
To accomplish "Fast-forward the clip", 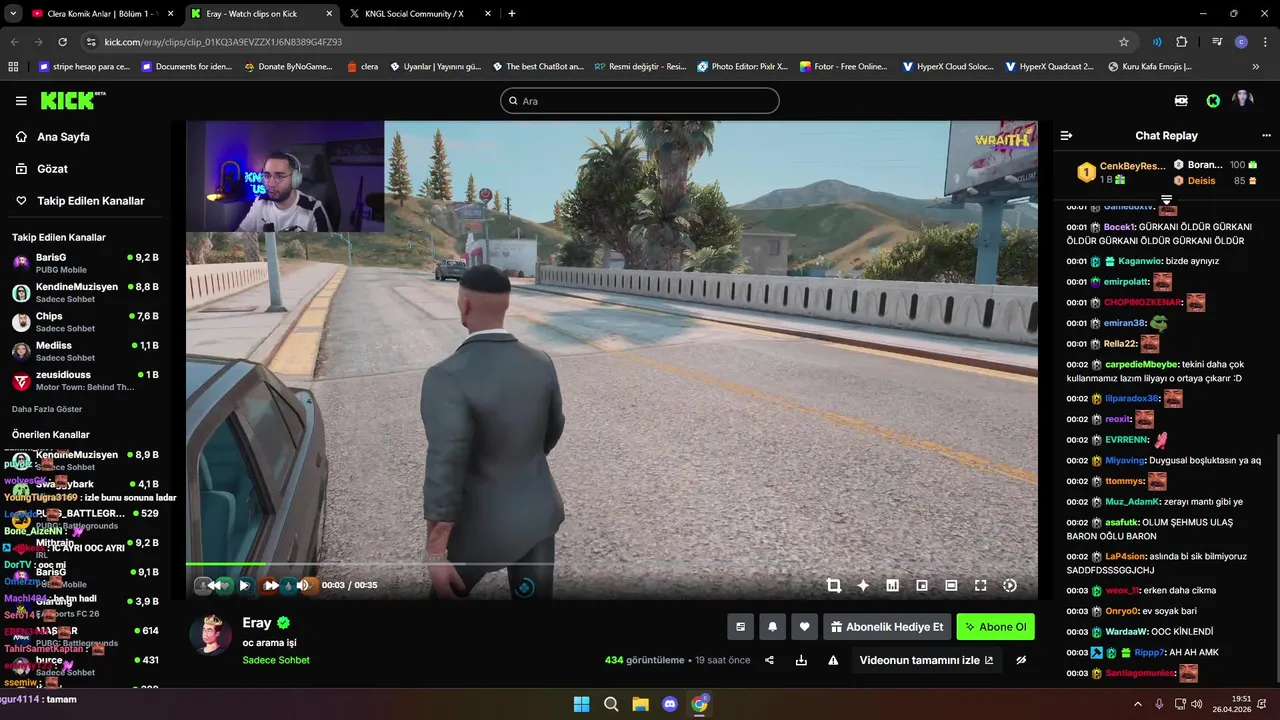I will click(x=271, y=585).
